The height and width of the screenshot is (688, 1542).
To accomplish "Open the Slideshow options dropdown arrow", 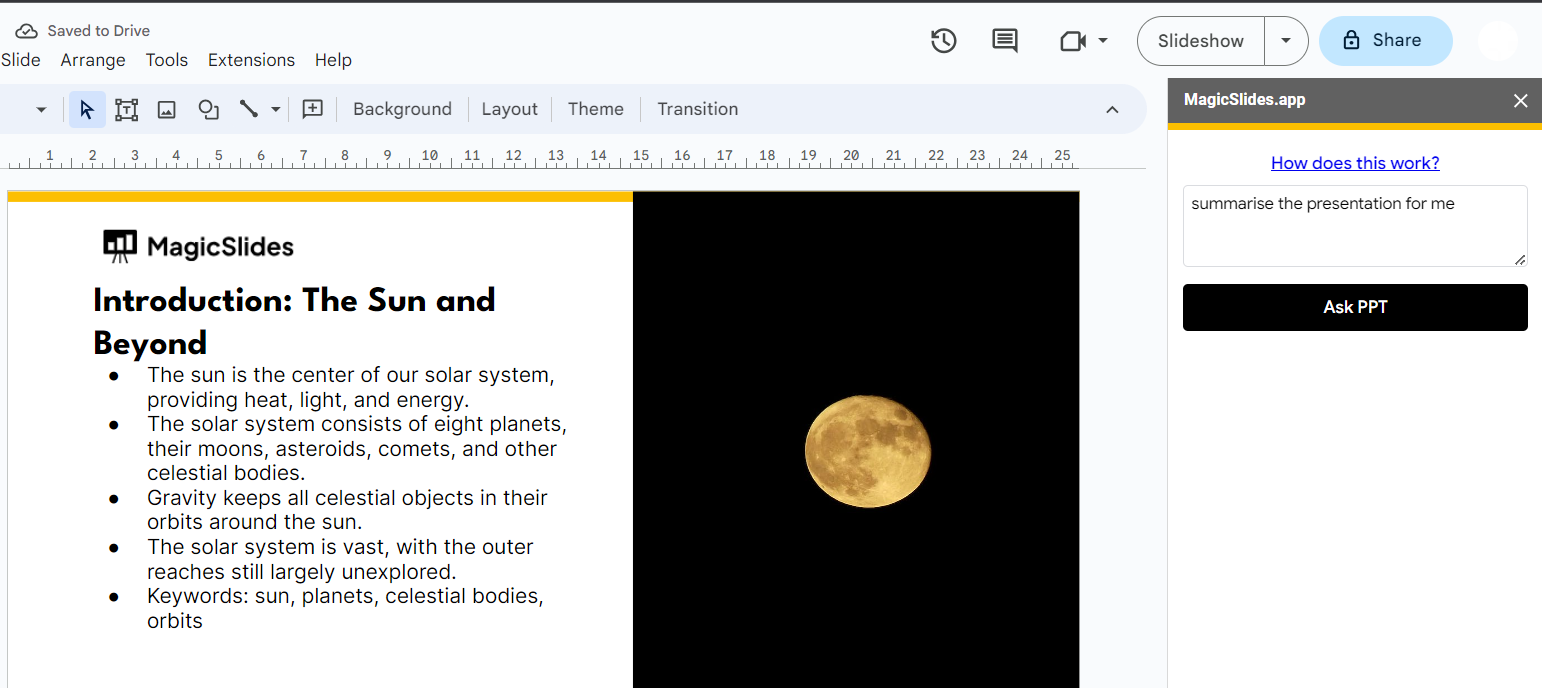I will coord(1286,41).
